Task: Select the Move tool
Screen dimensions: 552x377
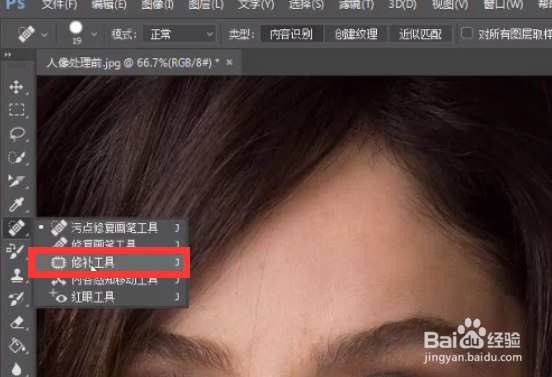Action: pyautogui.click(x=16, y=87)
